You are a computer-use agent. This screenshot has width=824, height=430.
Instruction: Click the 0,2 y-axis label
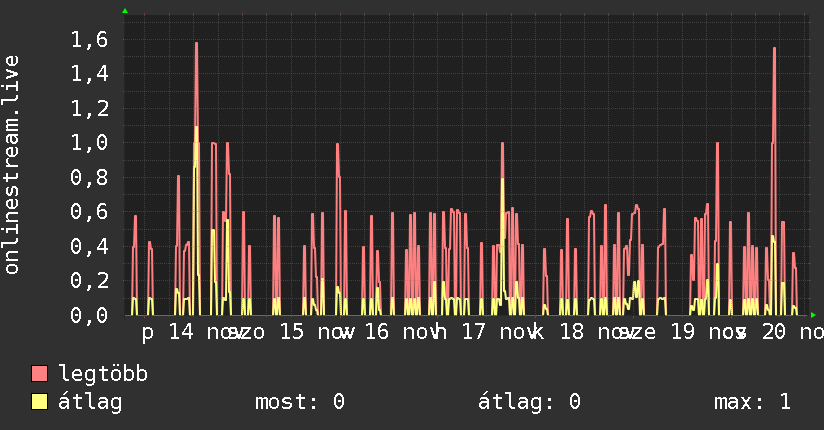pos(89,281)
